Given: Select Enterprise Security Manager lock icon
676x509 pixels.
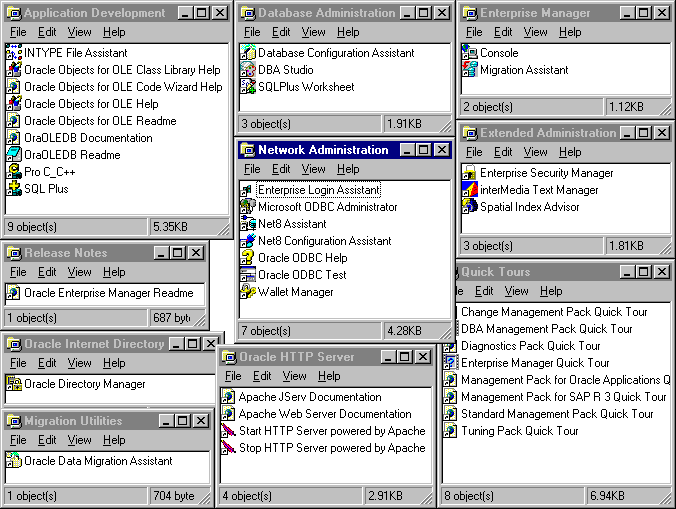Looking at the screenshot, I should click(470, 173).
